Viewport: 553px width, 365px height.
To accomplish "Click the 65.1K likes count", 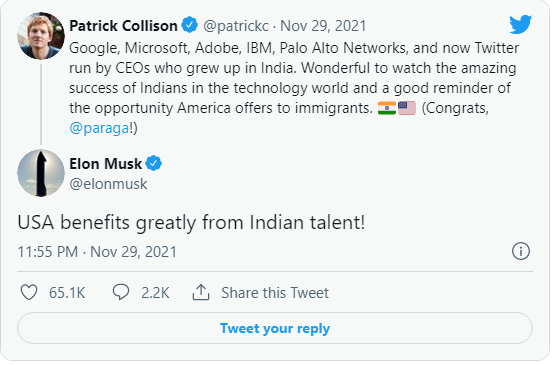I will 67,294.
